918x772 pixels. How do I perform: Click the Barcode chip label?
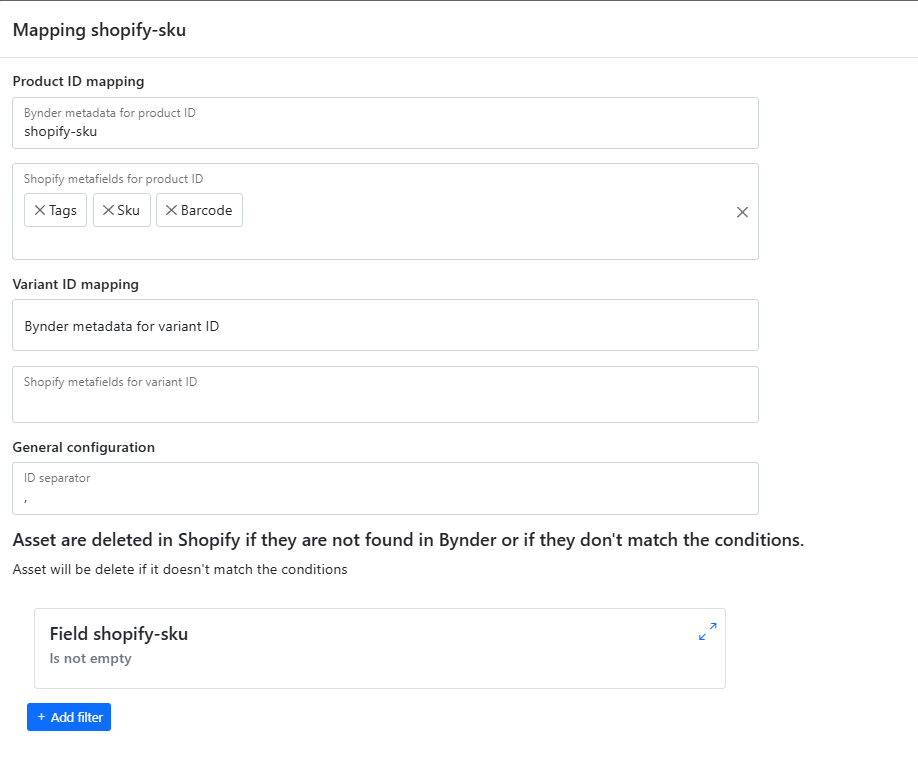point(207,211)
